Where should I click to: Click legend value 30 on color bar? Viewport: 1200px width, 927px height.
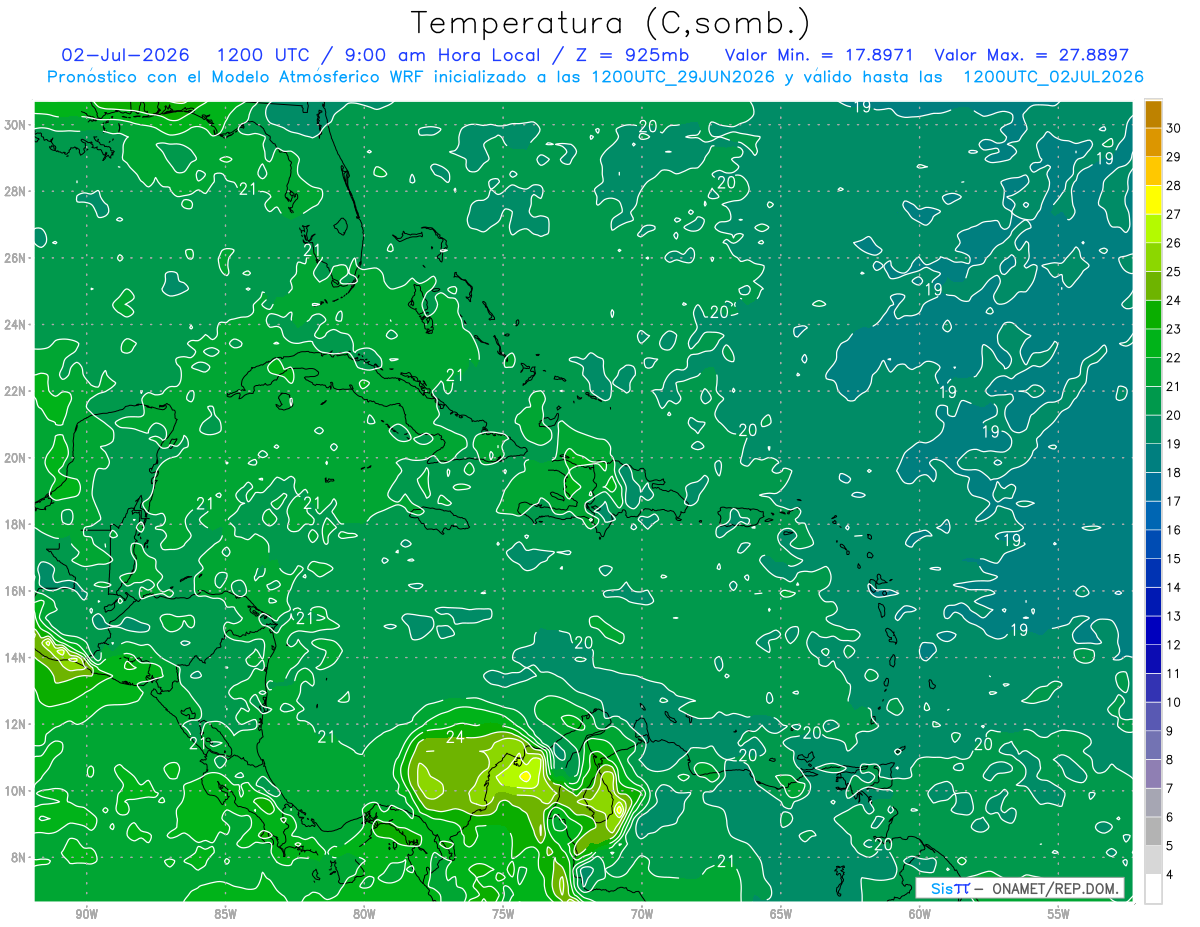pos(1174,128)
